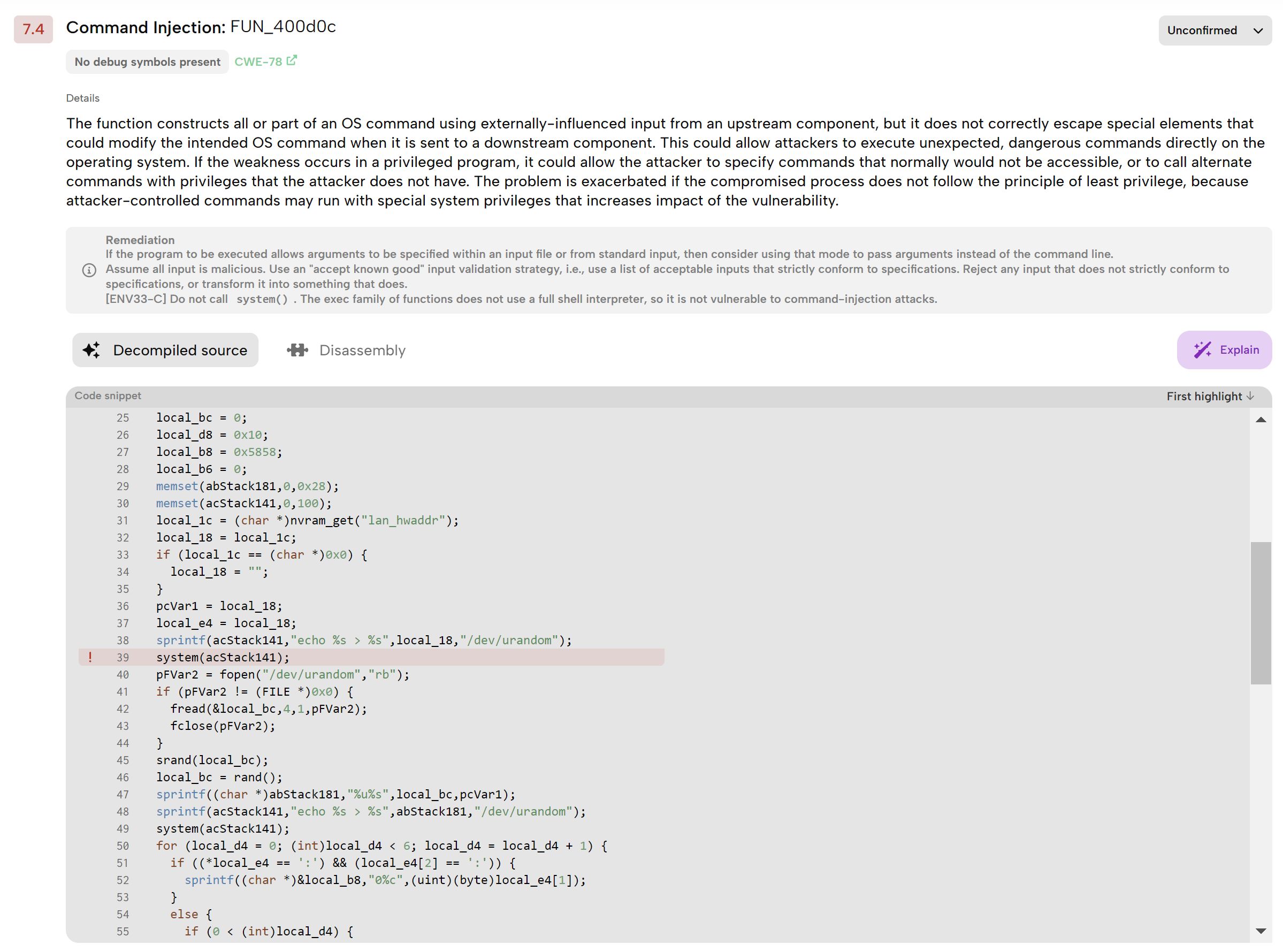Click the scroll up arrow of code snippet
This screenshot has width=1283, height=952.
click(x=1261, y=420)
